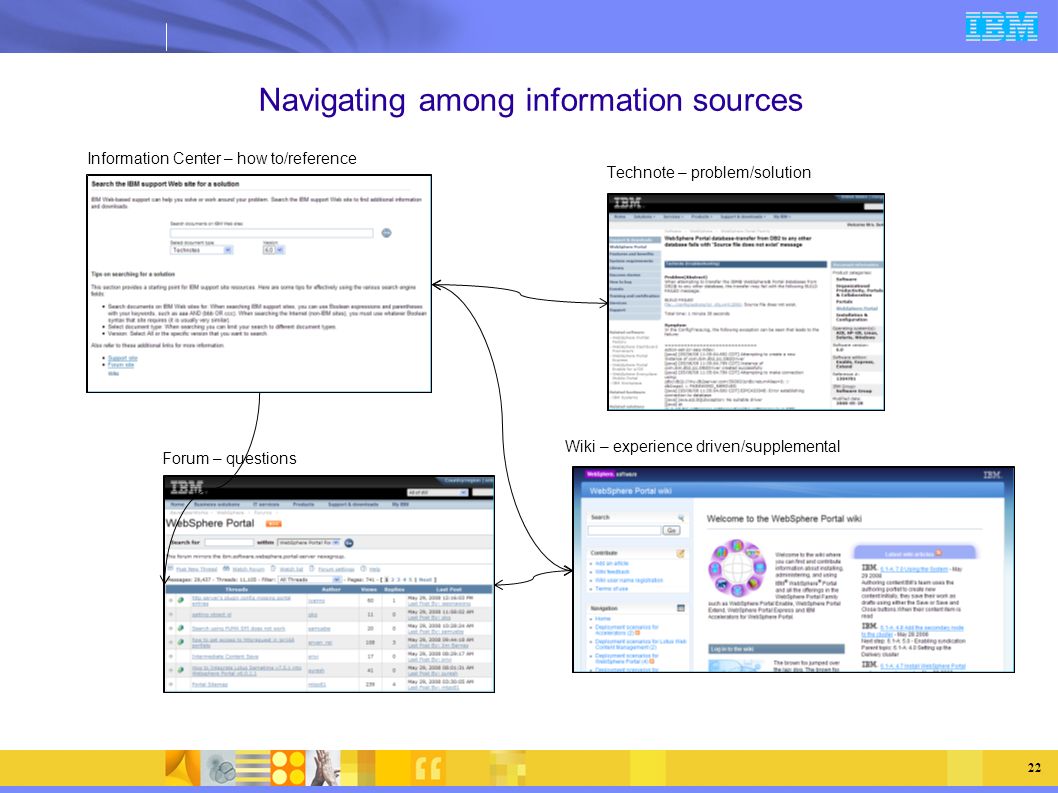Click Technote title 'WebSphere Portal database-transfer' heading
Screen dimensions: 1058x793
click(x=738, y=241)
